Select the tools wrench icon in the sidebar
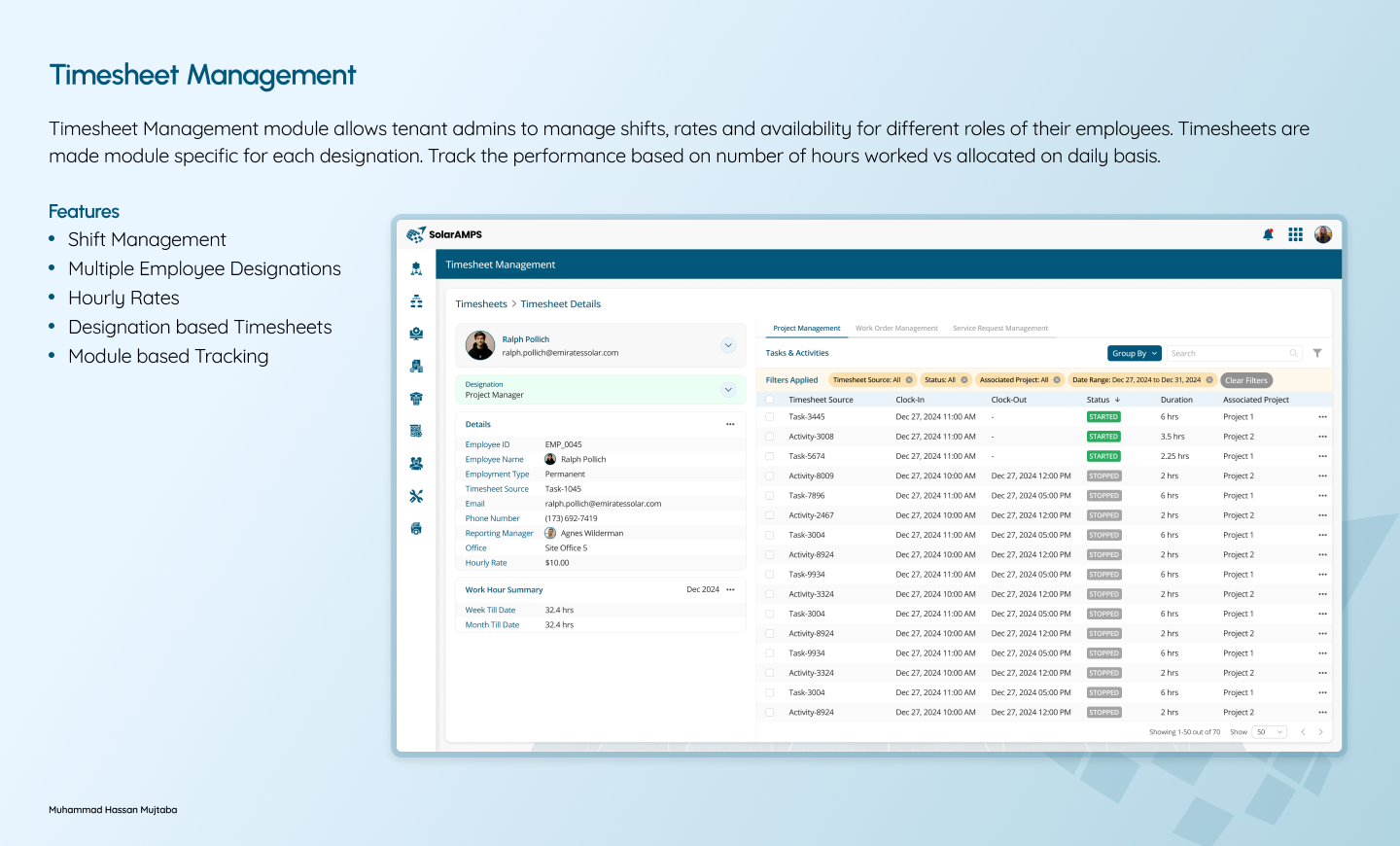 click(x=416, y=495)
